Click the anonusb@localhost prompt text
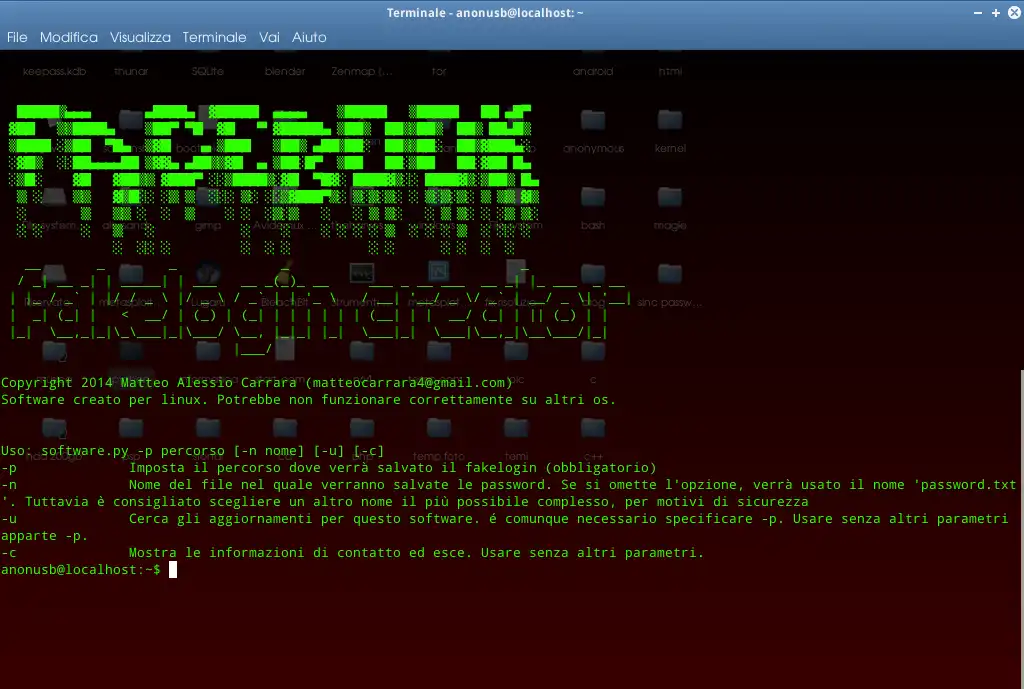 click(80, 569)
